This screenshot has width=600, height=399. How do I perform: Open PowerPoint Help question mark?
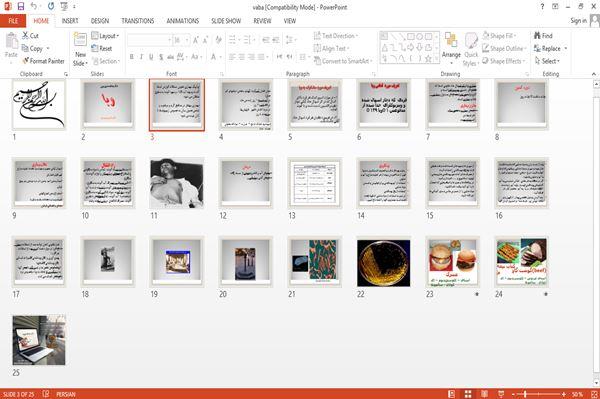point(542,7)
